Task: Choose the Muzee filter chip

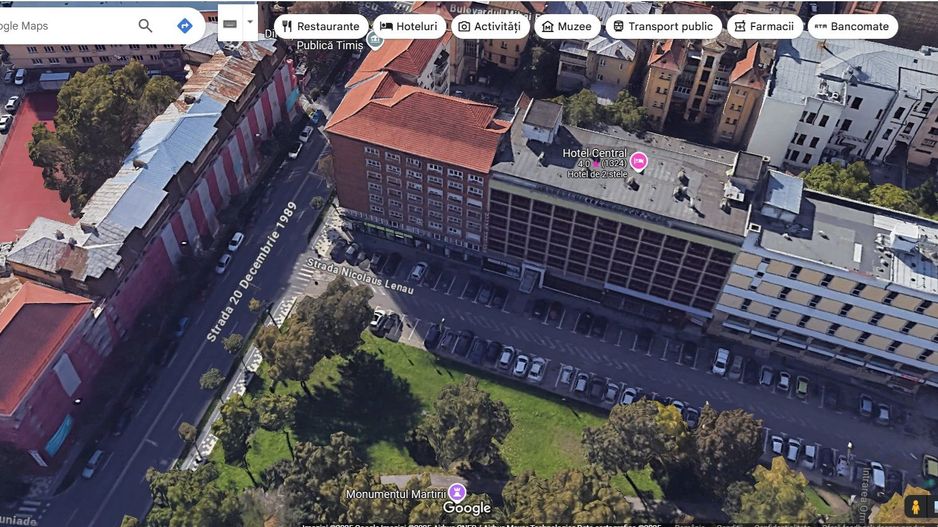Action: coord(567,26)
